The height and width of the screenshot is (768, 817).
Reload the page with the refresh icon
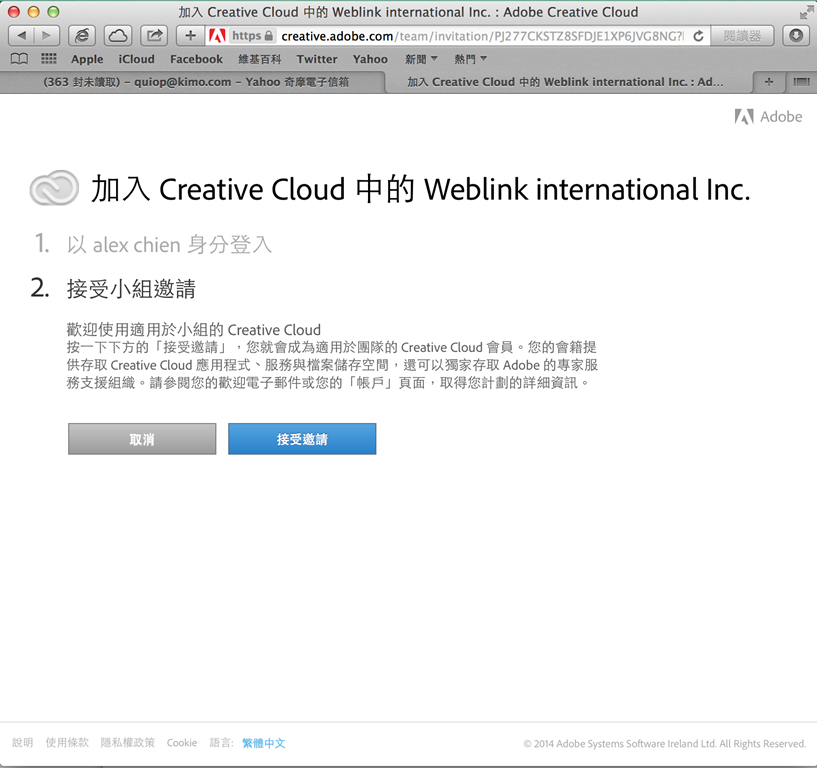click(x=699, y=35)
